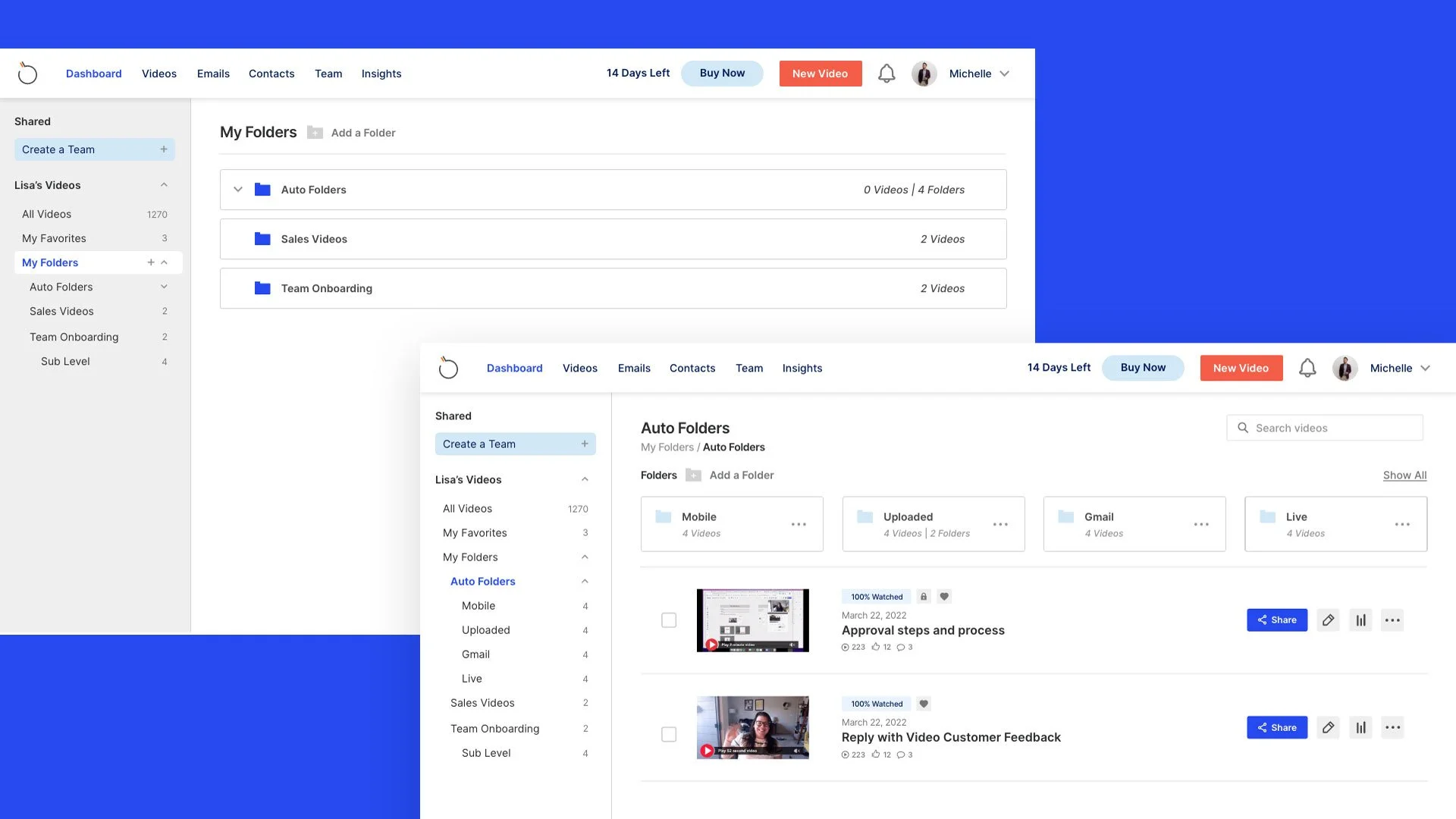The width and height of the screenshot is (1456, 819).
Task: Open the Insights tab in the upper navigation
Action: click(x=381, y=74)
